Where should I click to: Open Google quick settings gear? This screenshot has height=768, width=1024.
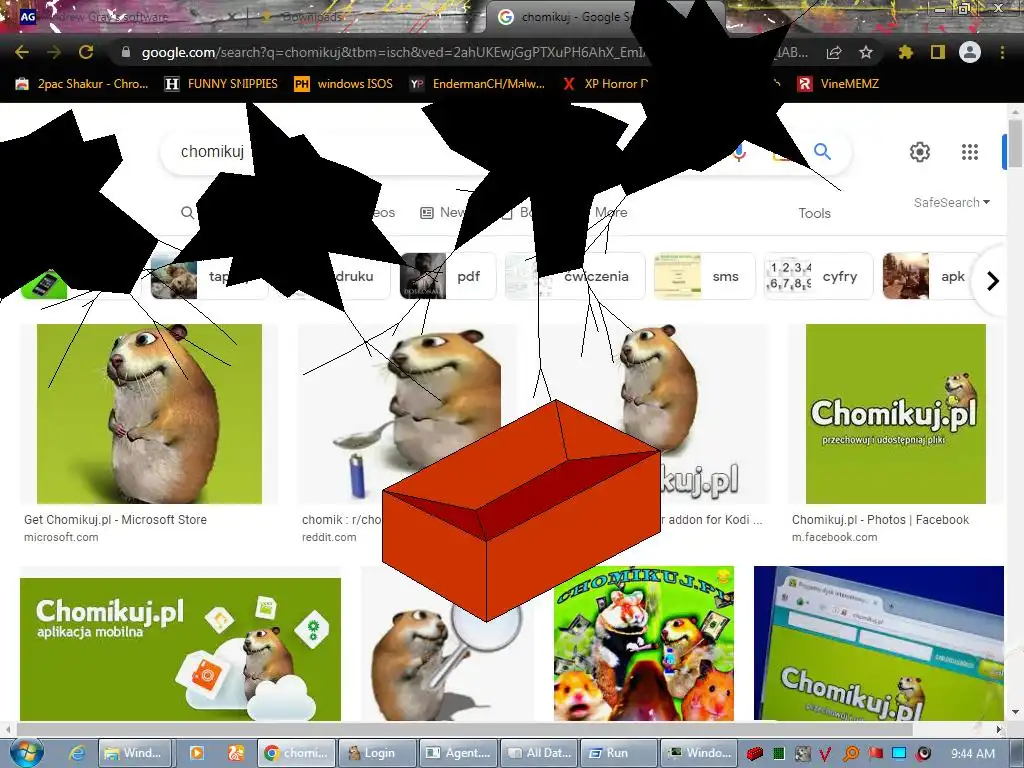pyautogui.click(x=920, y=152)
